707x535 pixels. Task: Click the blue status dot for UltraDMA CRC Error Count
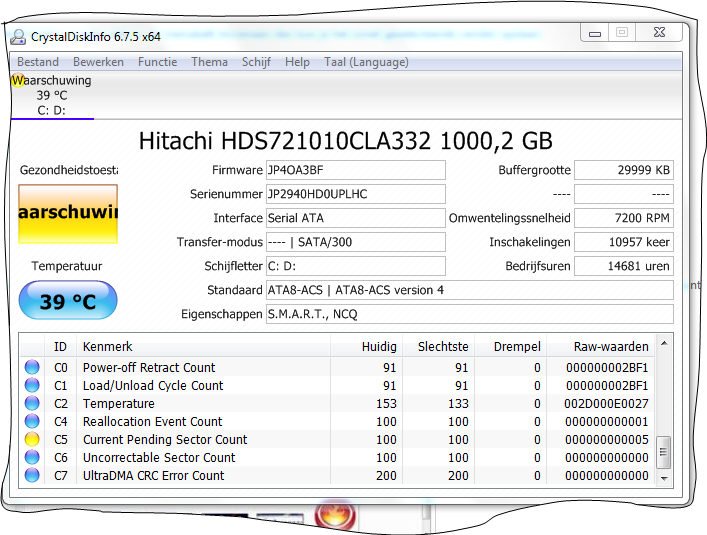coord(32,475)
